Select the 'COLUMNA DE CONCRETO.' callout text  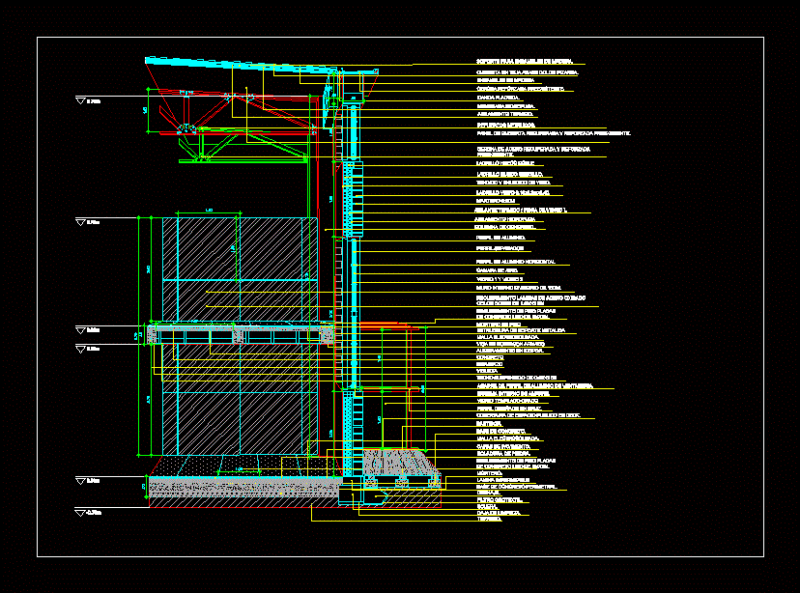505,227
